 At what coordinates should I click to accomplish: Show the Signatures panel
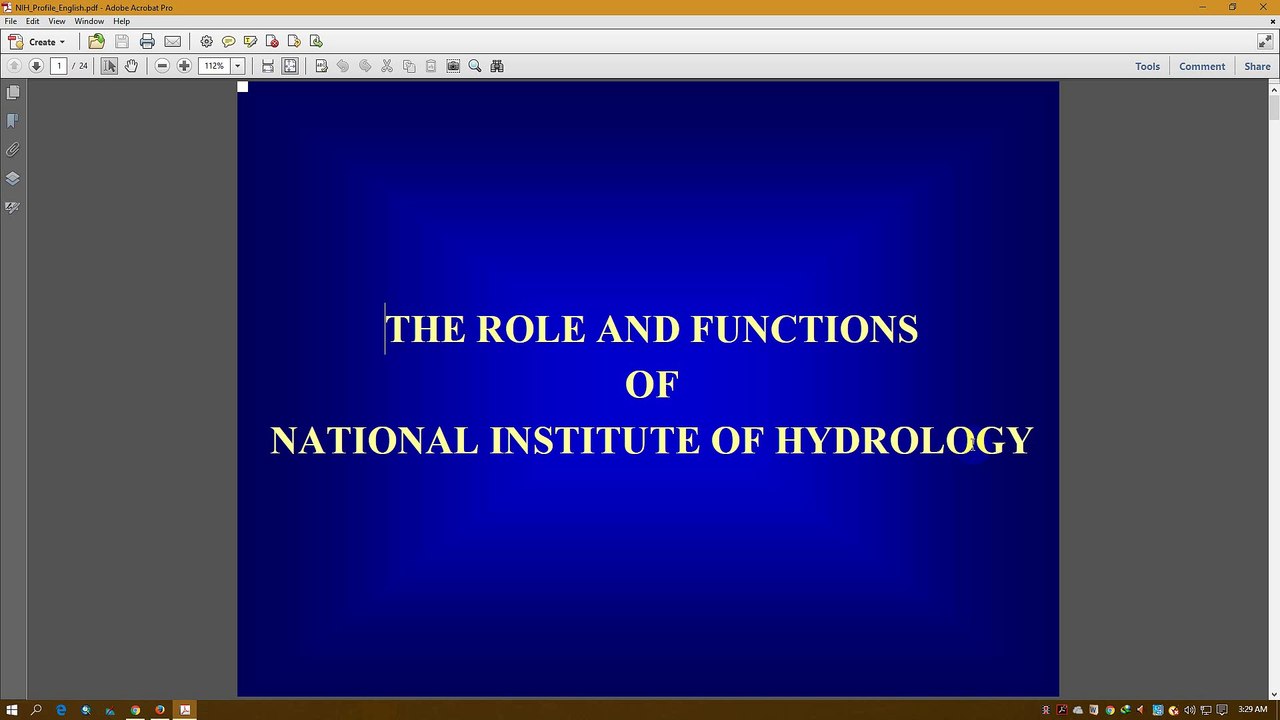pyautogui.click(x=13, y=208)
